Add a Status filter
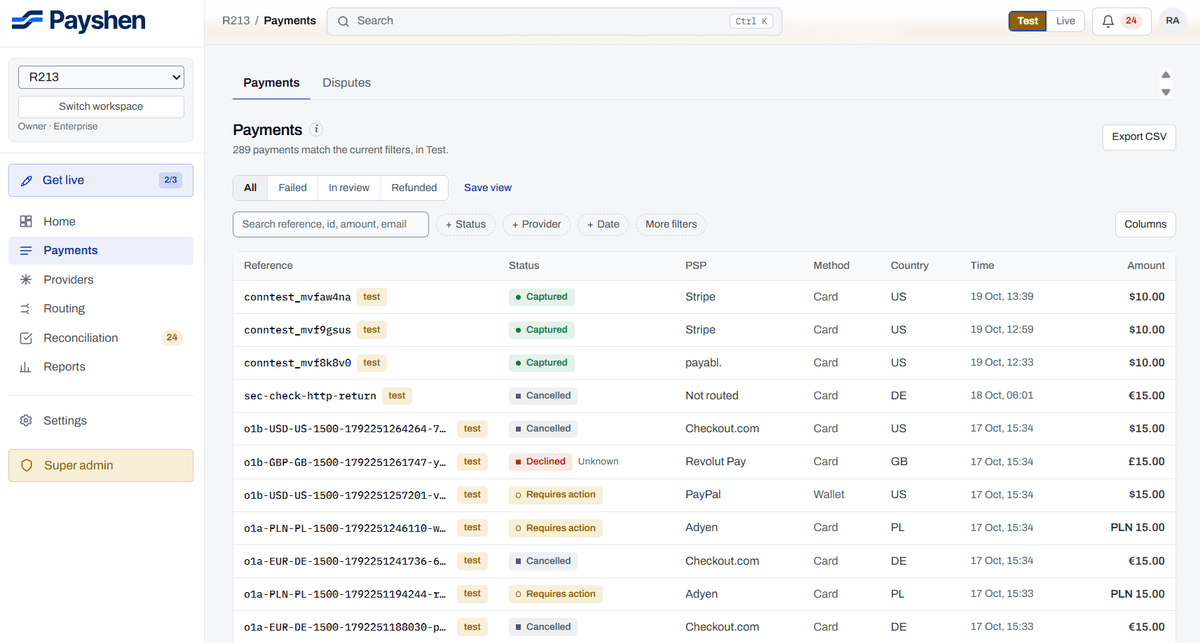1200x643 pixels. tap(465, 224)
